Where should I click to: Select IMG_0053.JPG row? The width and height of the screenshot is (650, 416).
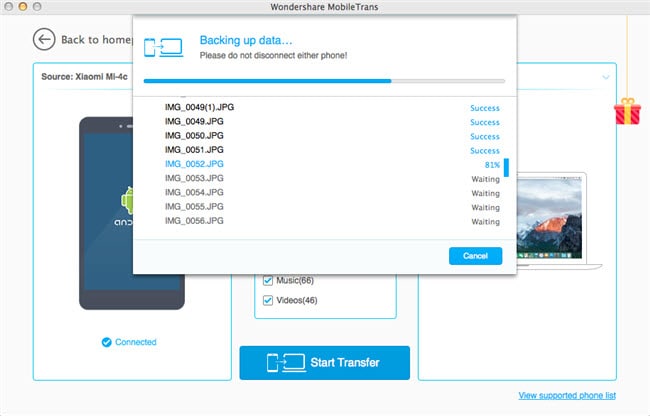(332, 178)
